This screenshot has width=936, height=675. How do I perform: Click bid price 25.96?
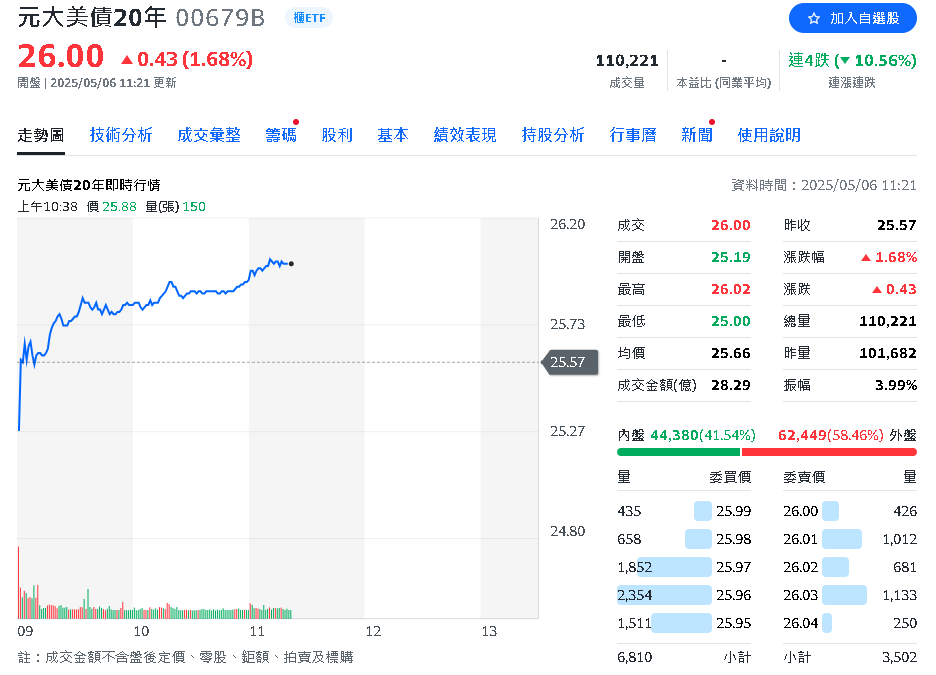[x=734, y=596]
